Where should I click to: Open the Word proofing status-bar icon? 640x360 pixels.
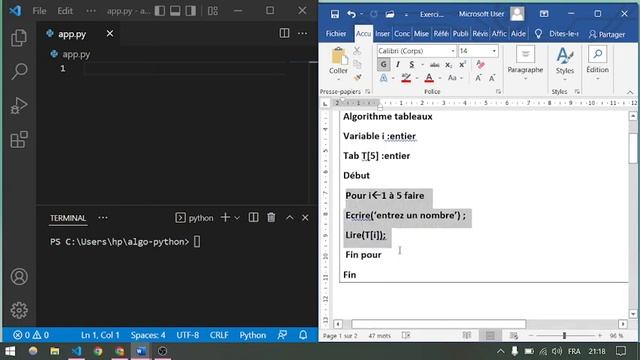tap(406, 336)
